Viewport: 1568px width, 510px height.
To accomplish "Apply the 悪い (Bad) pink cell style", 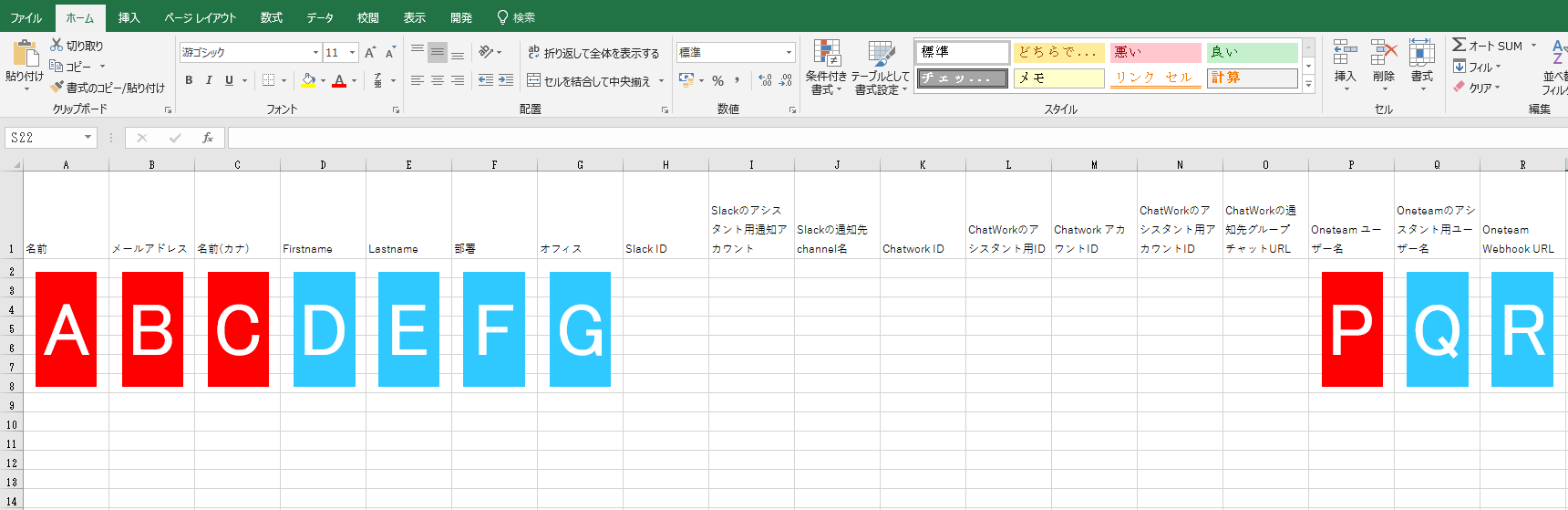I will click(x=1156, y=52).
